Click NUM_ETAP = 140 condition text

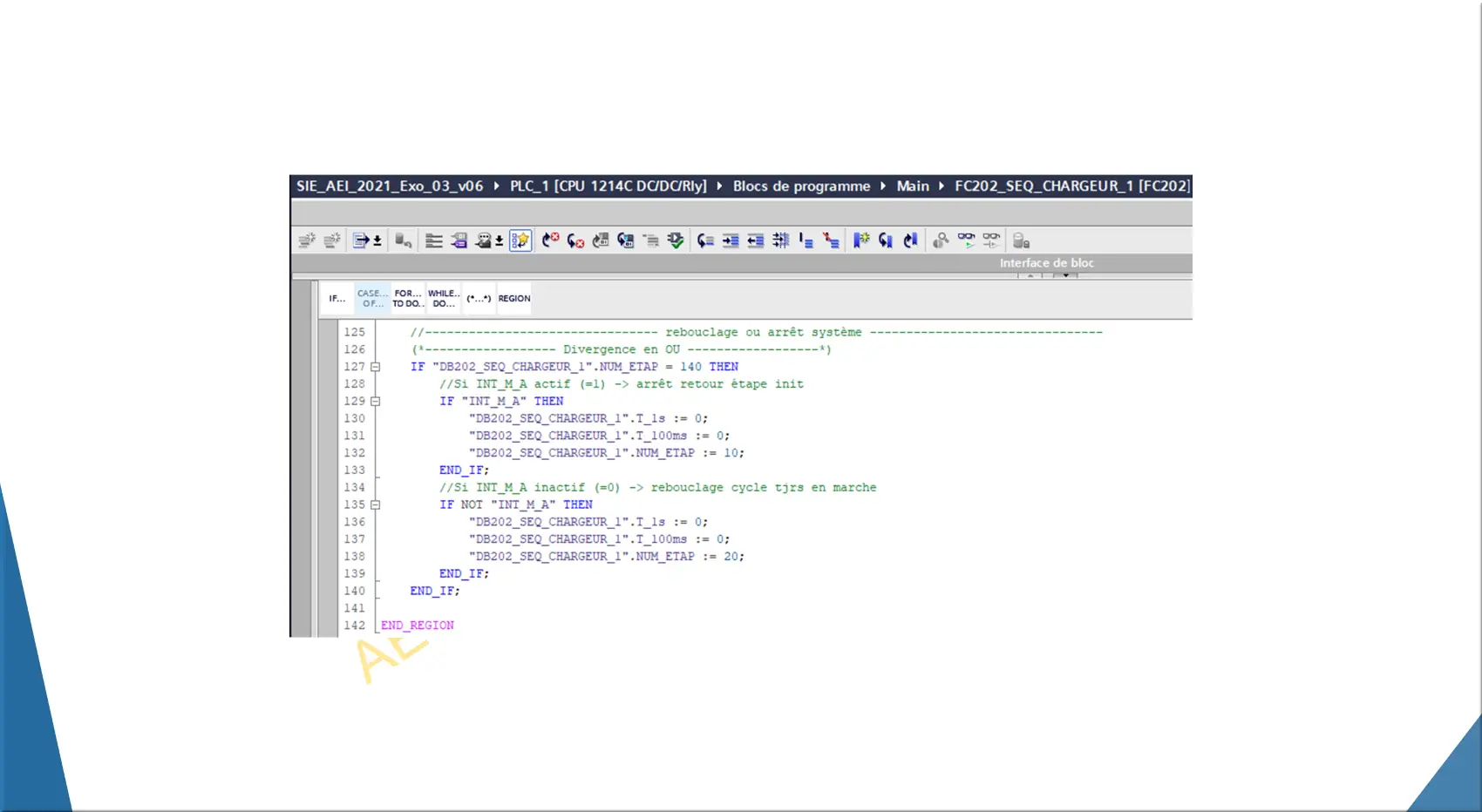650,367
